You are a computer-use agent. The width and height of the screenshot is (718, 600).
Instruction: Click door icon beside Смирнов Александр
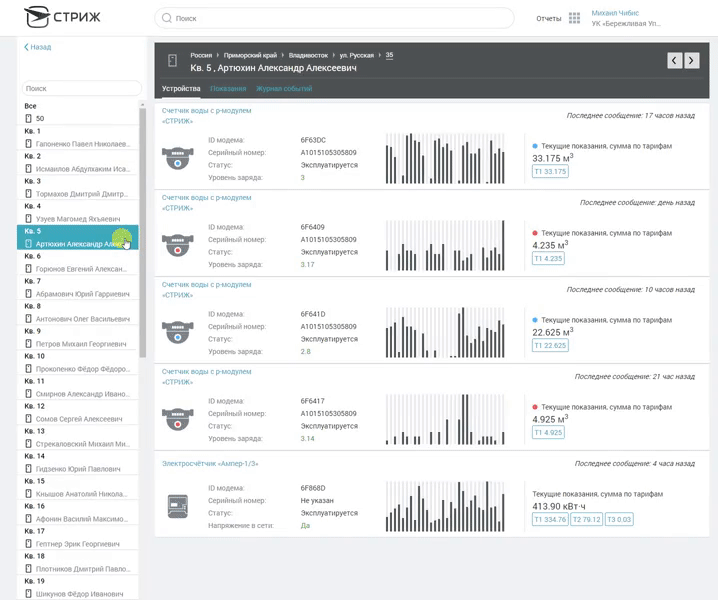click(x=28, y=393)
